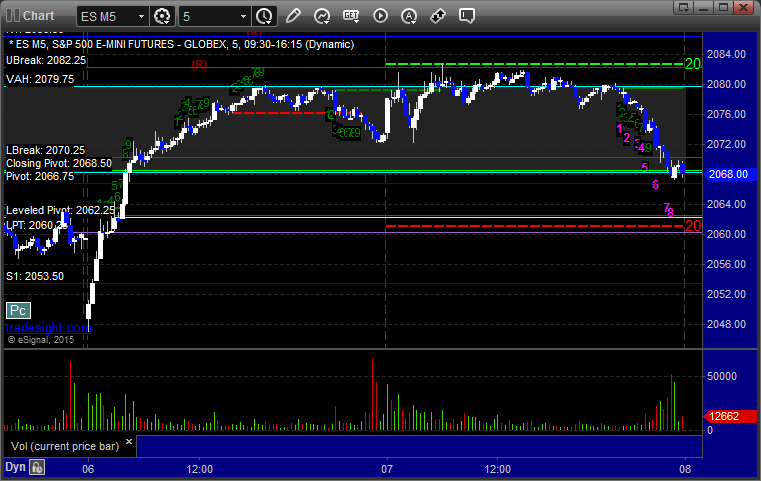Image resolution: width=761 pixels, height=481 pixels.
Task: Open the chart settings gear menu
Action: coord(162,17)
